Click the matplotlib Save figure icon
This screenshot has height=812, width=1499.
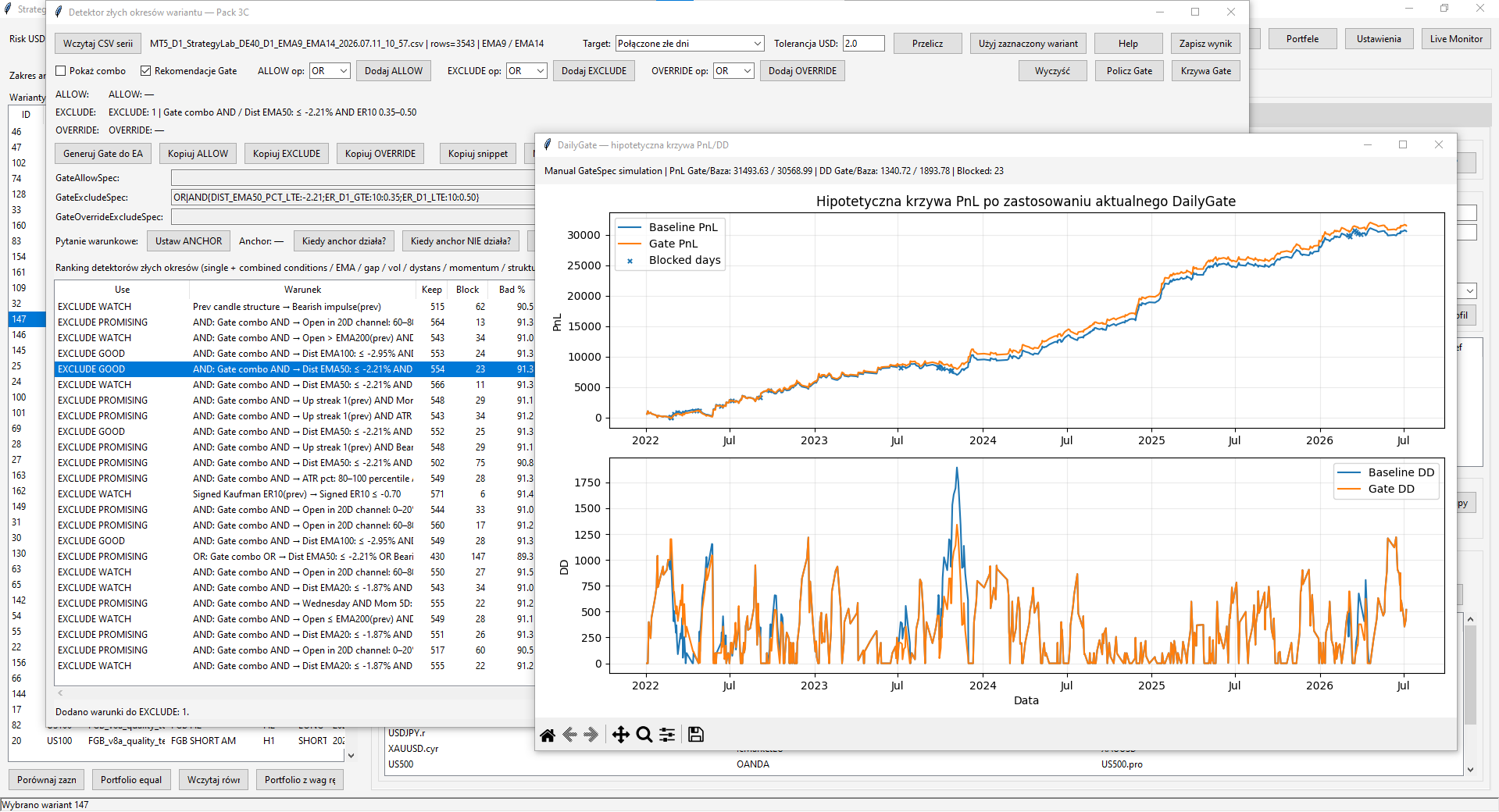(x=696, y=735)
